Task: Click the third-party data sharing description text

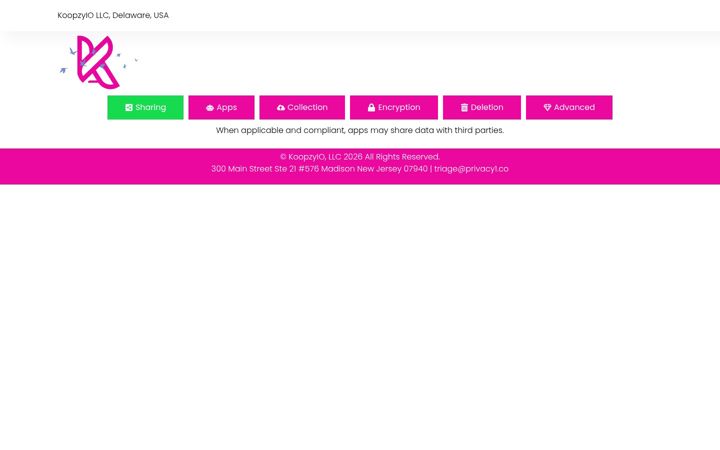Action: (360, 130)
